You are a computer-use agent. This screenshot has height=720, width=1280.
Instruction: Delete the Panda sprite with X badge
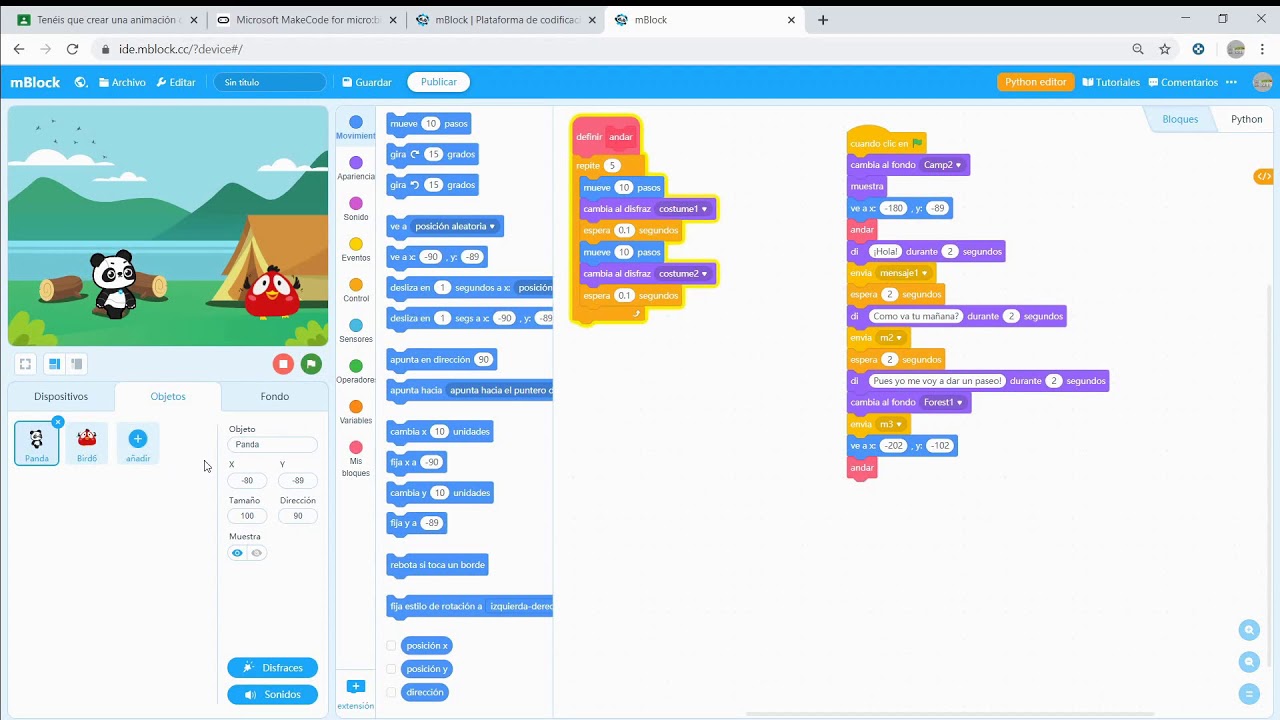tap(58, 422)
